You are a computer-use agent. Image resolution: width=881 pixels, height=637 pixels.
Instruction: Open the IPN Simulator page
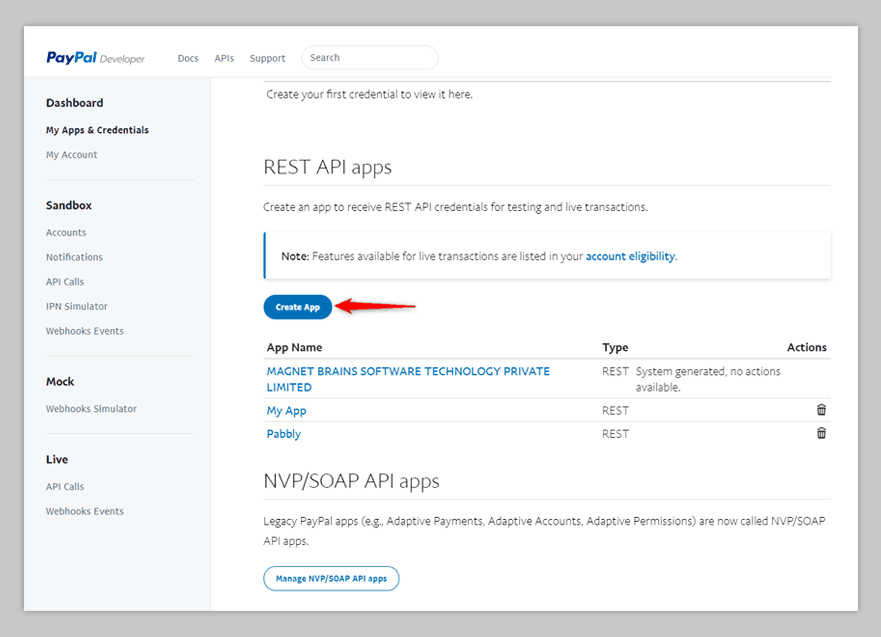click(x=76, y=306)
